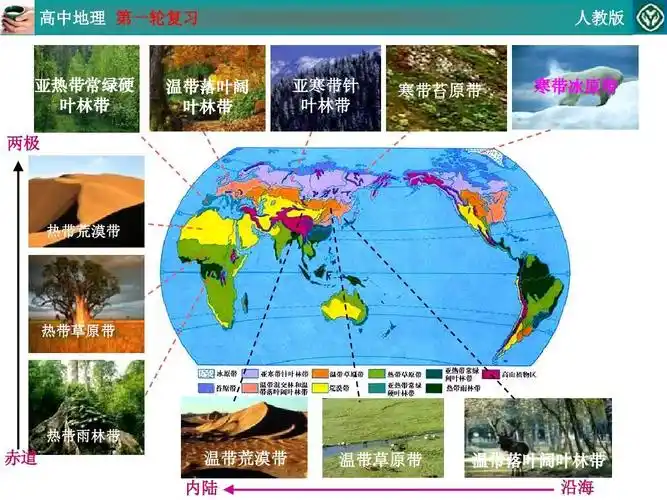Click the 热带雨林带 dark green legend swatch
The width and height of the screenshot is (667, 500).
click(x=434, y=388)
